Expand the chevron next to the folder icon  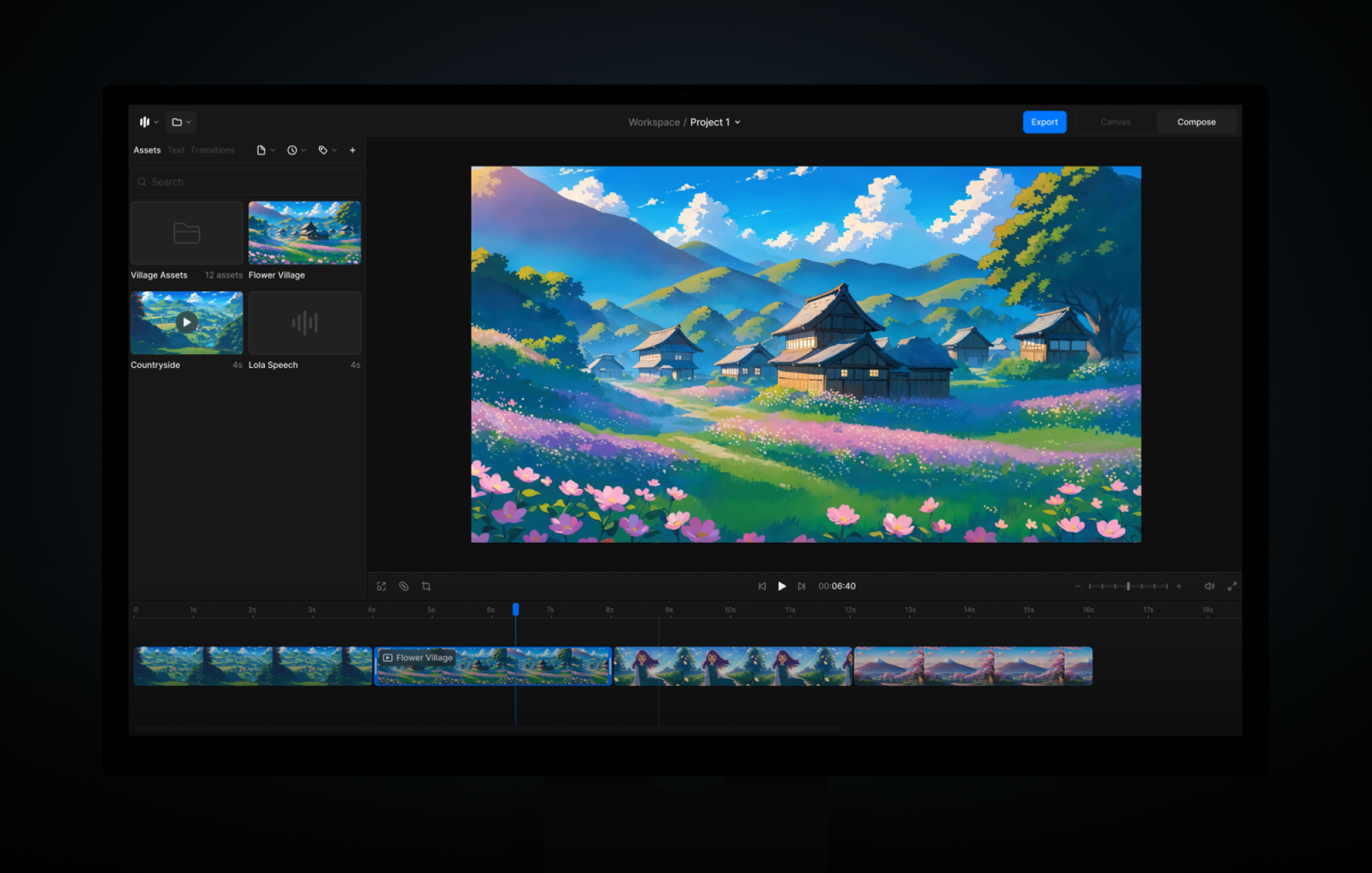tap(189, 122)
